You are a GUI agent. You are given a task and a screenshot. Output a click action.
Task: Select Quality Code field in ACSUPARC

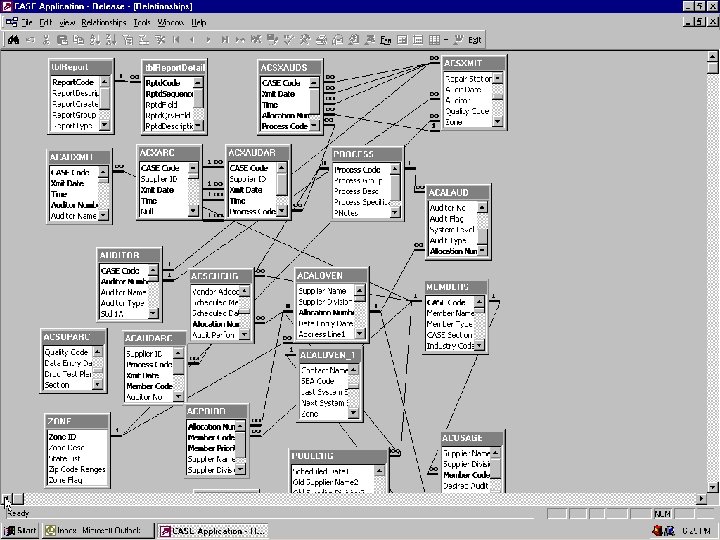tap(68, 352)
